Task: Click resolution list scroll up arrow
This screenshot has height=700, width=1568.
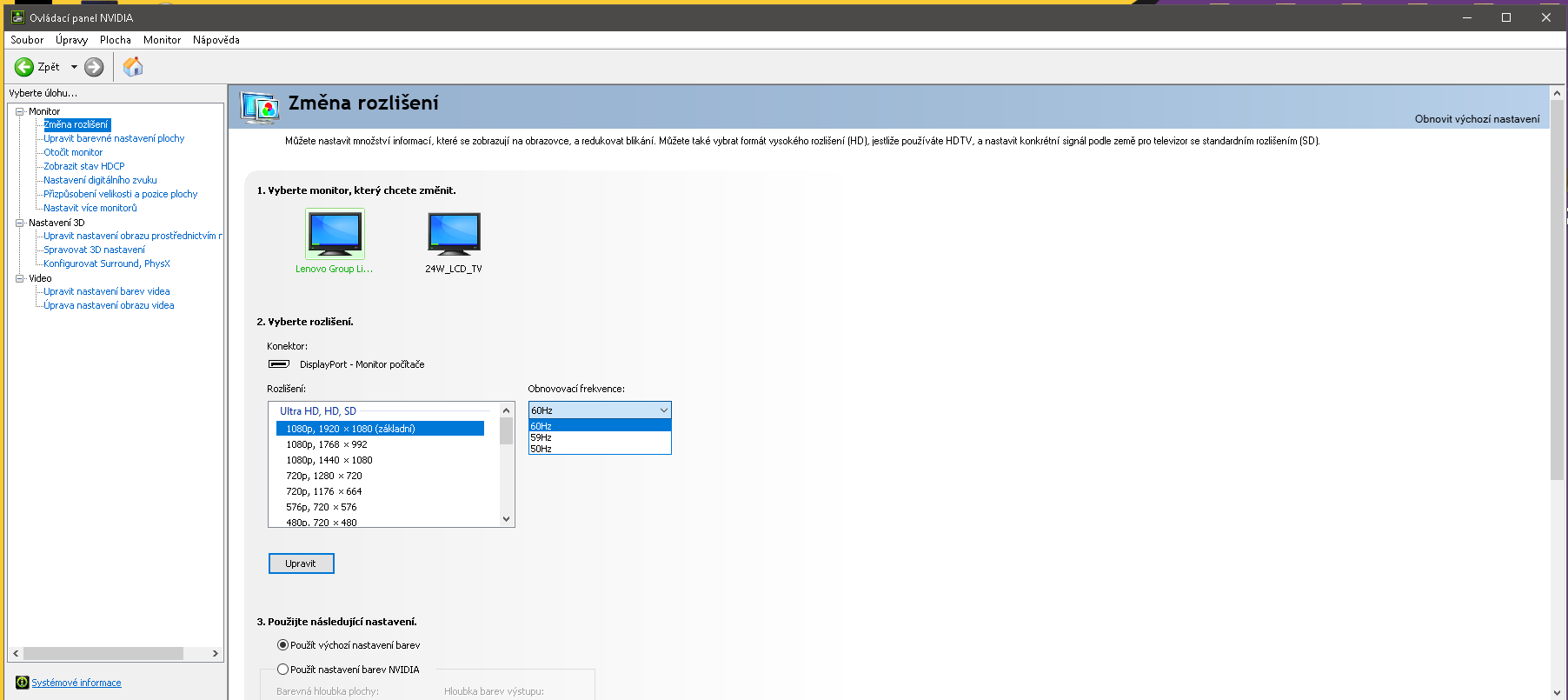Action: click(x=506, y=410)
